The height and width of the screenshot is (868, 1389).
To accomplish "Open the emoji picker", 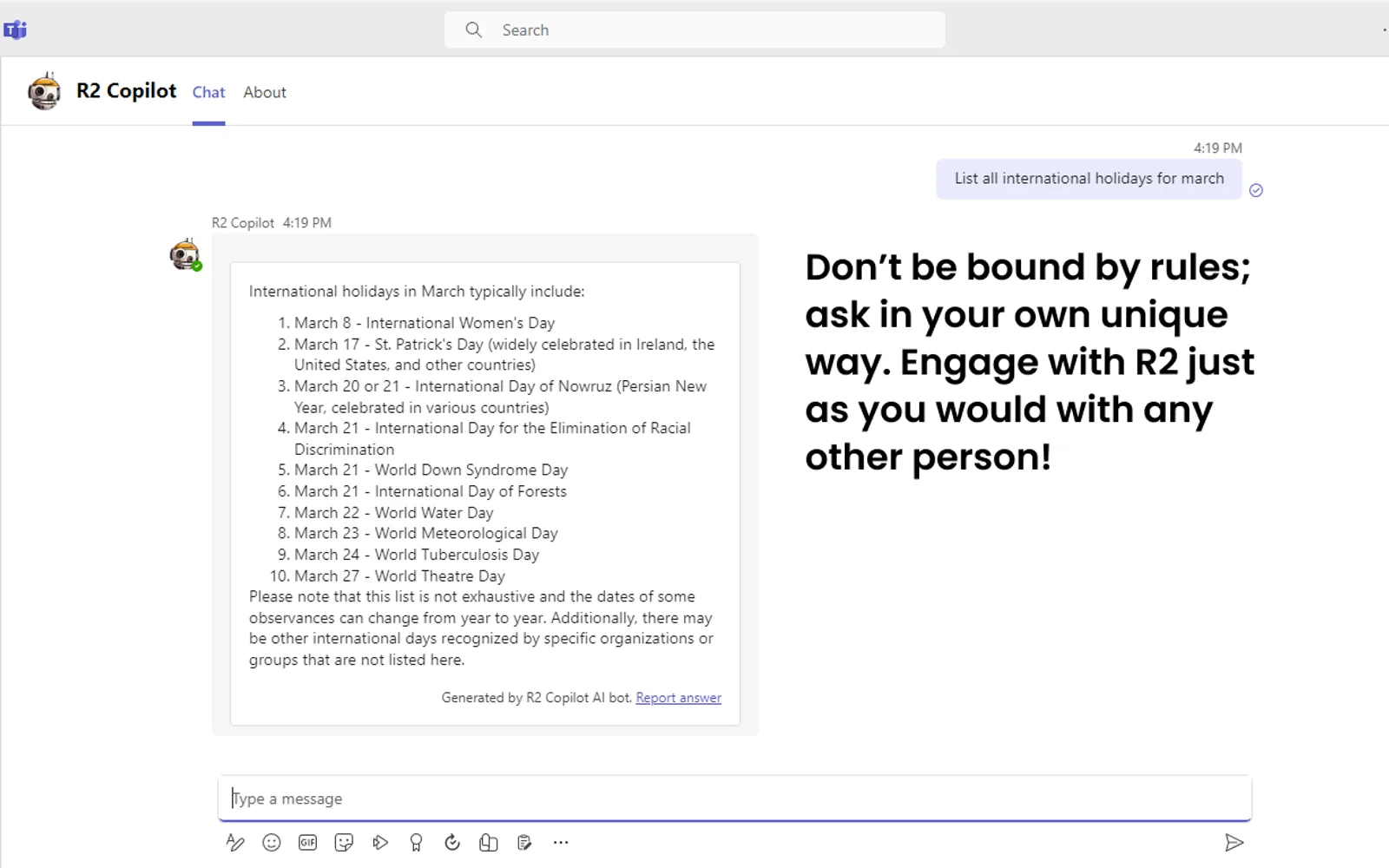I will (x=272, y=842).
